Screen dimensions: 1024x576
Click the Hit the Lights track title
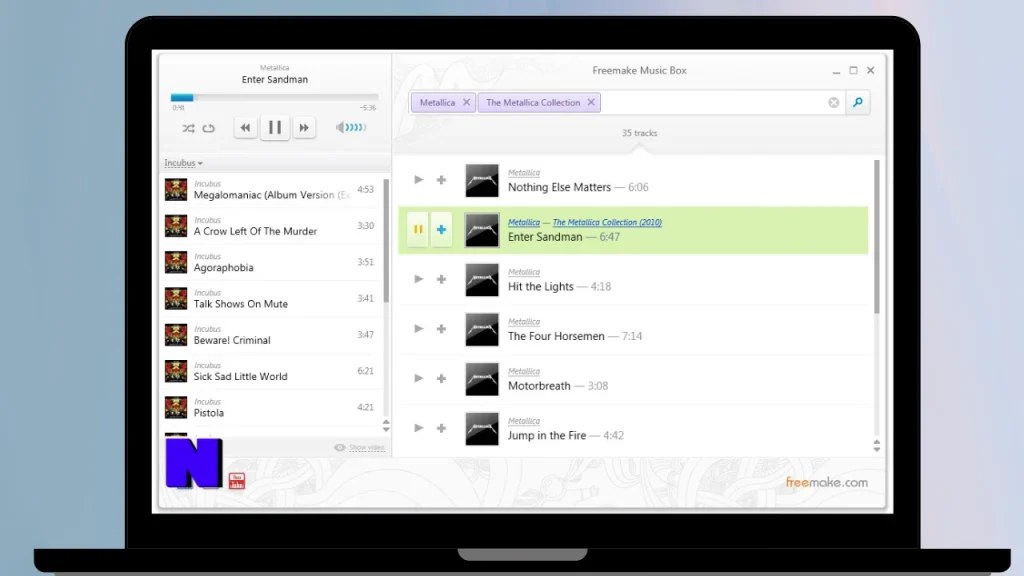click(x=541, y=287)
